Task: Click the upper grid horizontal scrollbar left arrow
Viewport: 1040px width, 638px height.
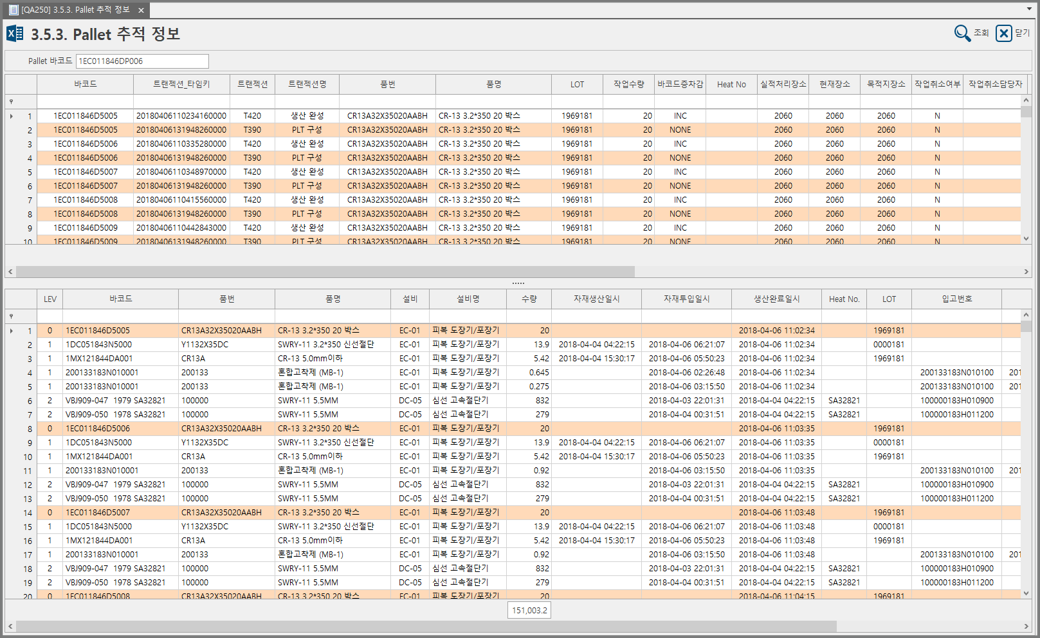Action: [x=11, y=271]
